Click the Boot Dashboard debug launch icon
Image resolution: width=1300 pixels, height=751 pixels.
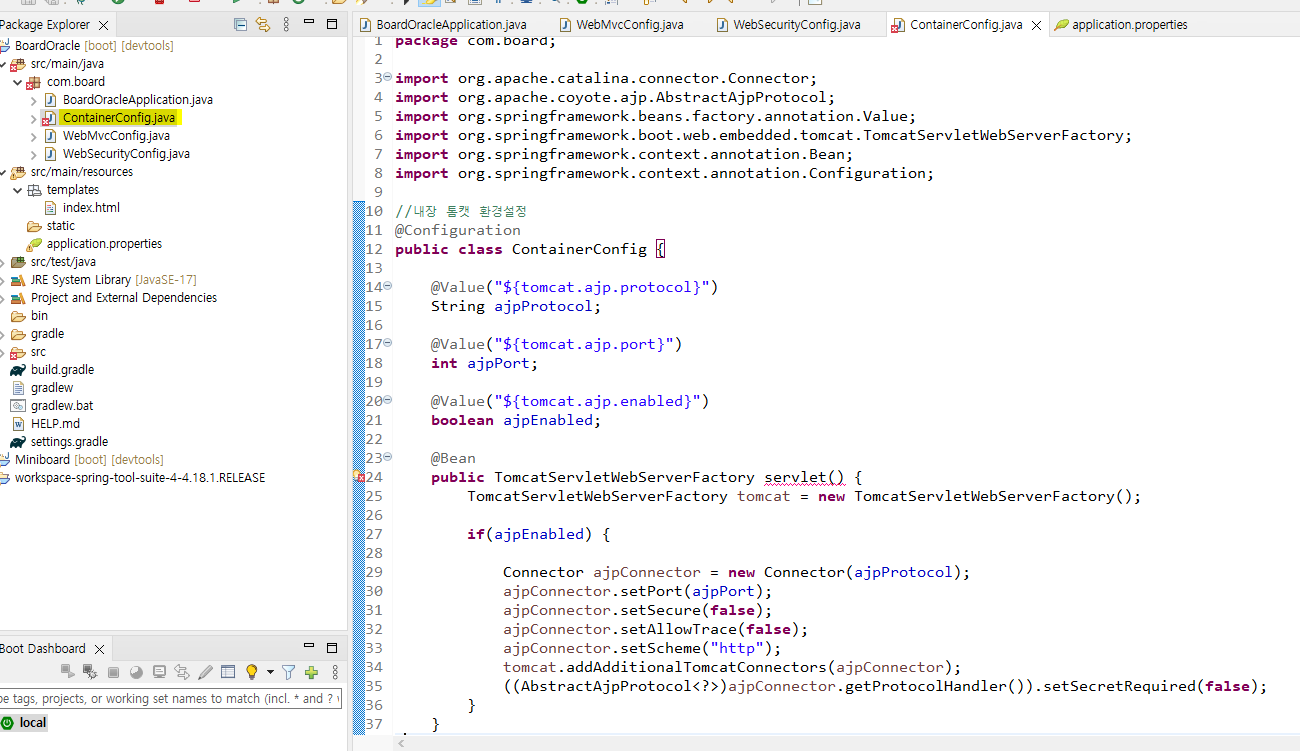pos(90,672)
